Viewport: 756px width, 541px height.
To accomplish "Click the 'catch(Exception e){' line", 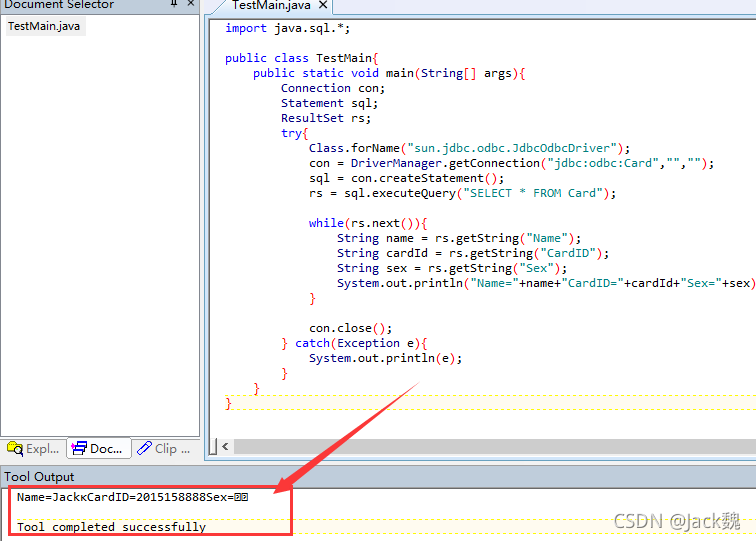I will (x=354, y=343).
